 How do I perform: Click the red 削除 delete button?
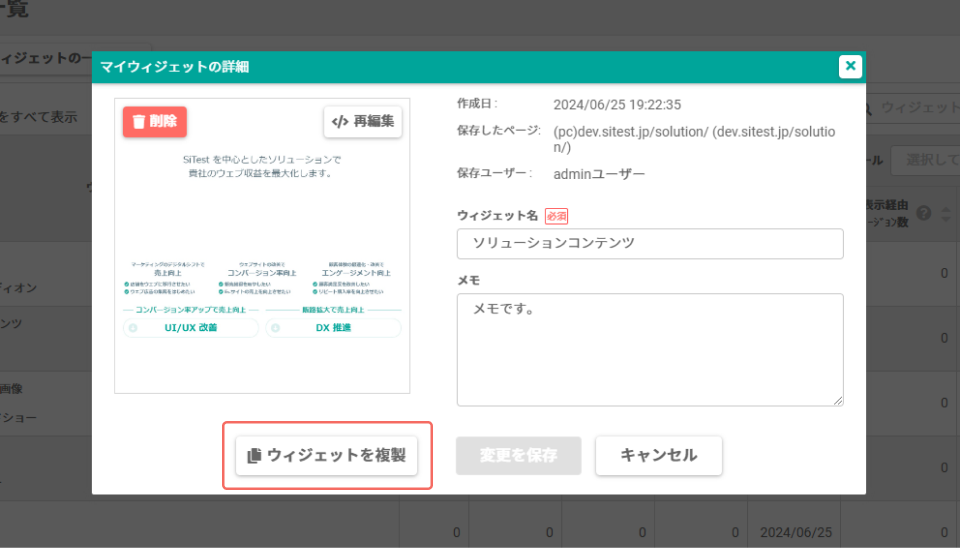(154, 122)
